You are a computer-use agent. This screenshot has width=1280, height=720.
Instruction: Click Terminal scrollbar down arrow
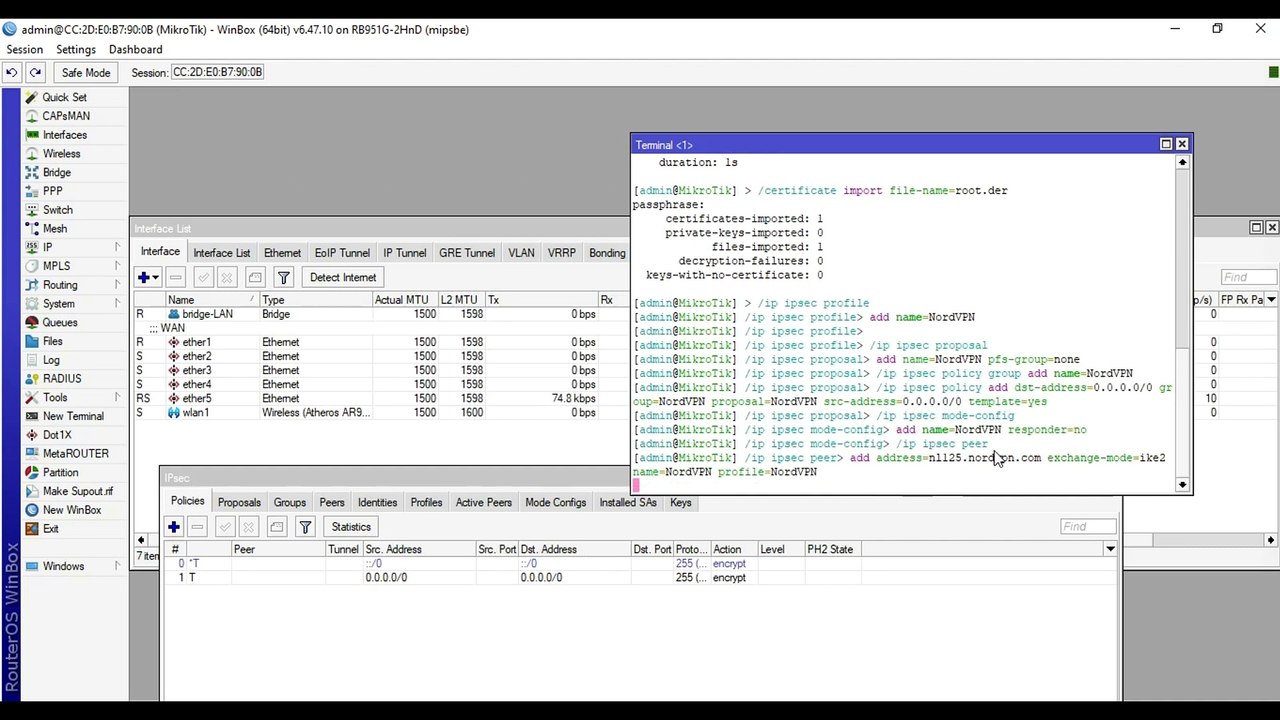pyautogui.click(x=1183, y=485)
